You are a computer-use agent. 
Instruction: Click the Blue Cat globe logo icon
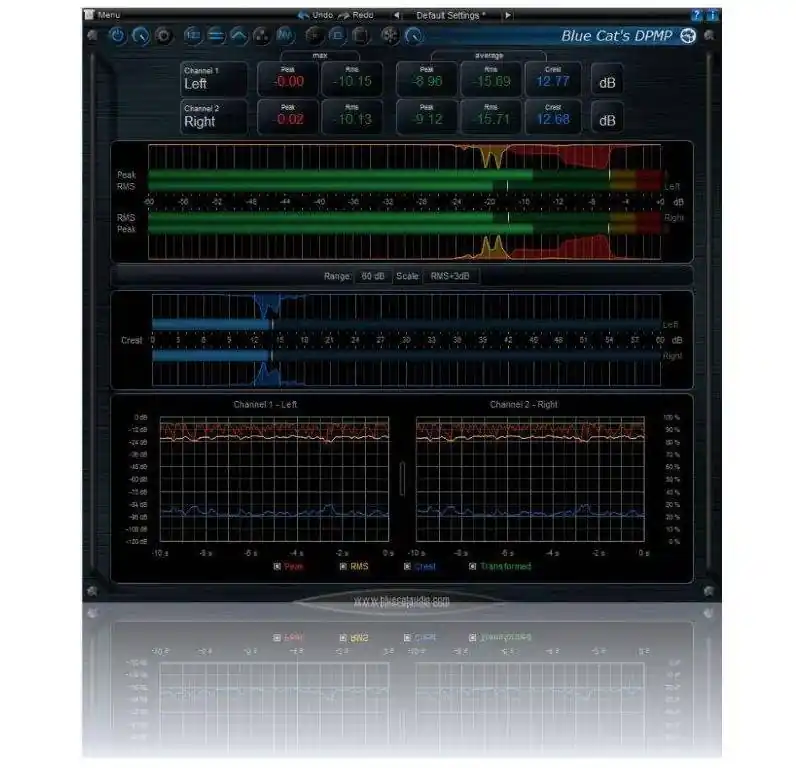(688, 36)
